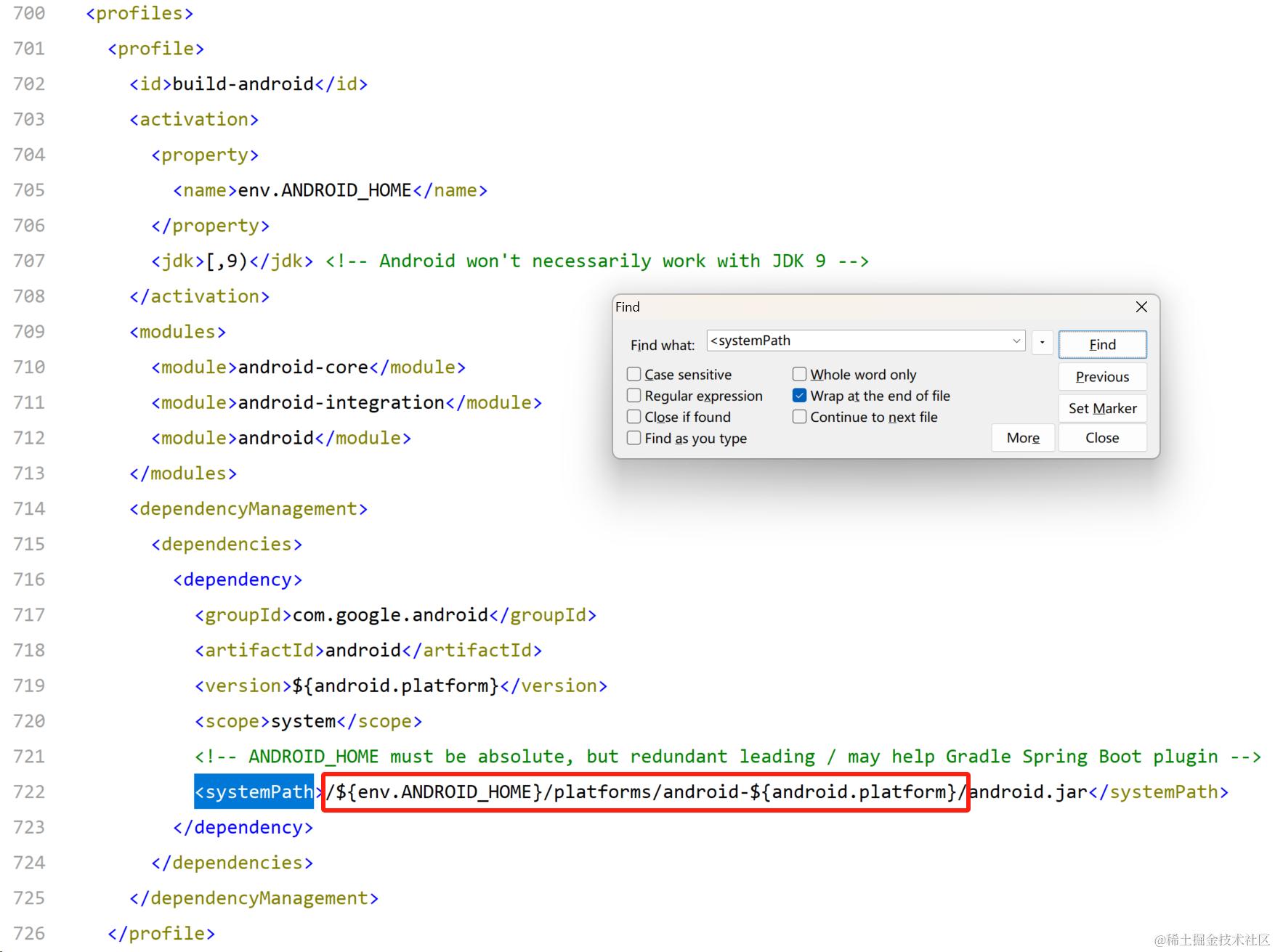Click android.jar in the systemPath line
Image resolution: width=1275 pixels, height=952 pixels.
[x=1029, y=792]
